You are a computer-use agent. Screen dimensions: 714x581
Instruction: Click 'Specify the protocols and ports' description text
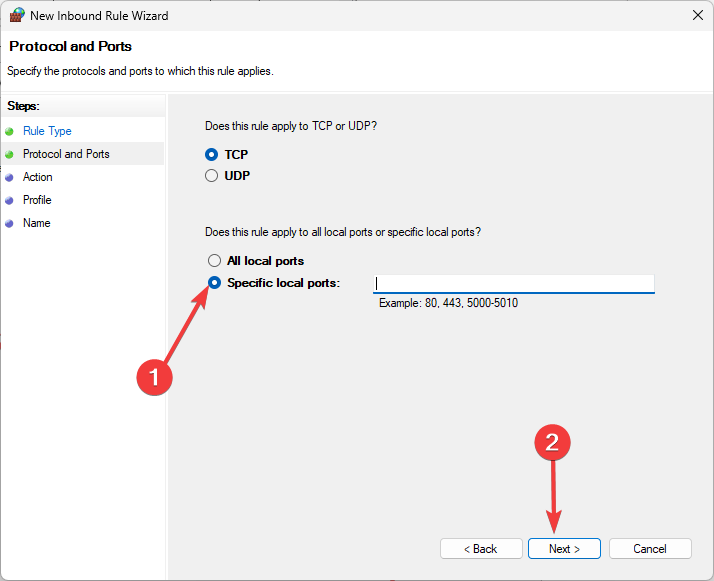[140, 71]
